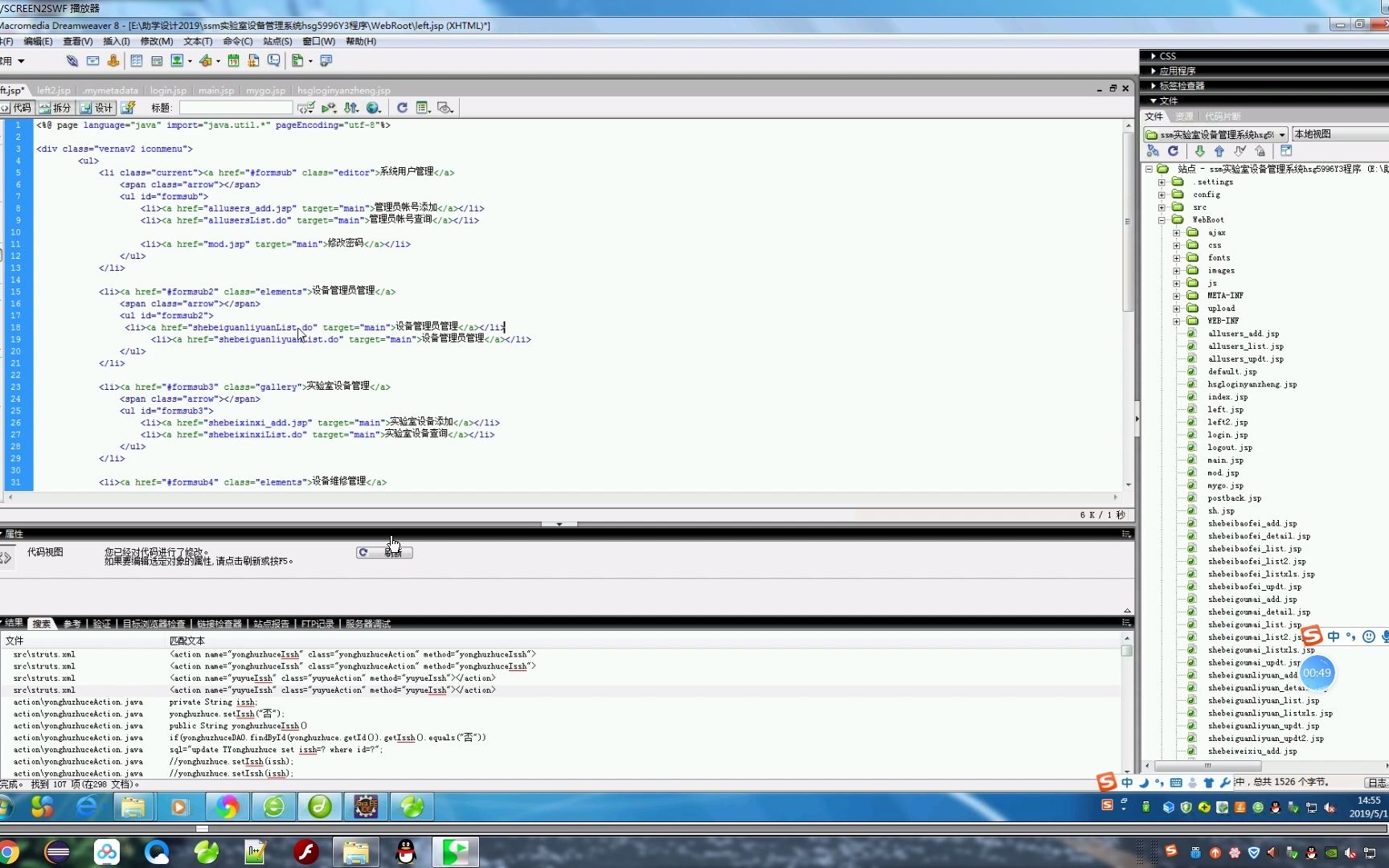Open the tag chooser icon
The height and width of the screenshot is (868, 1389).
326,61
